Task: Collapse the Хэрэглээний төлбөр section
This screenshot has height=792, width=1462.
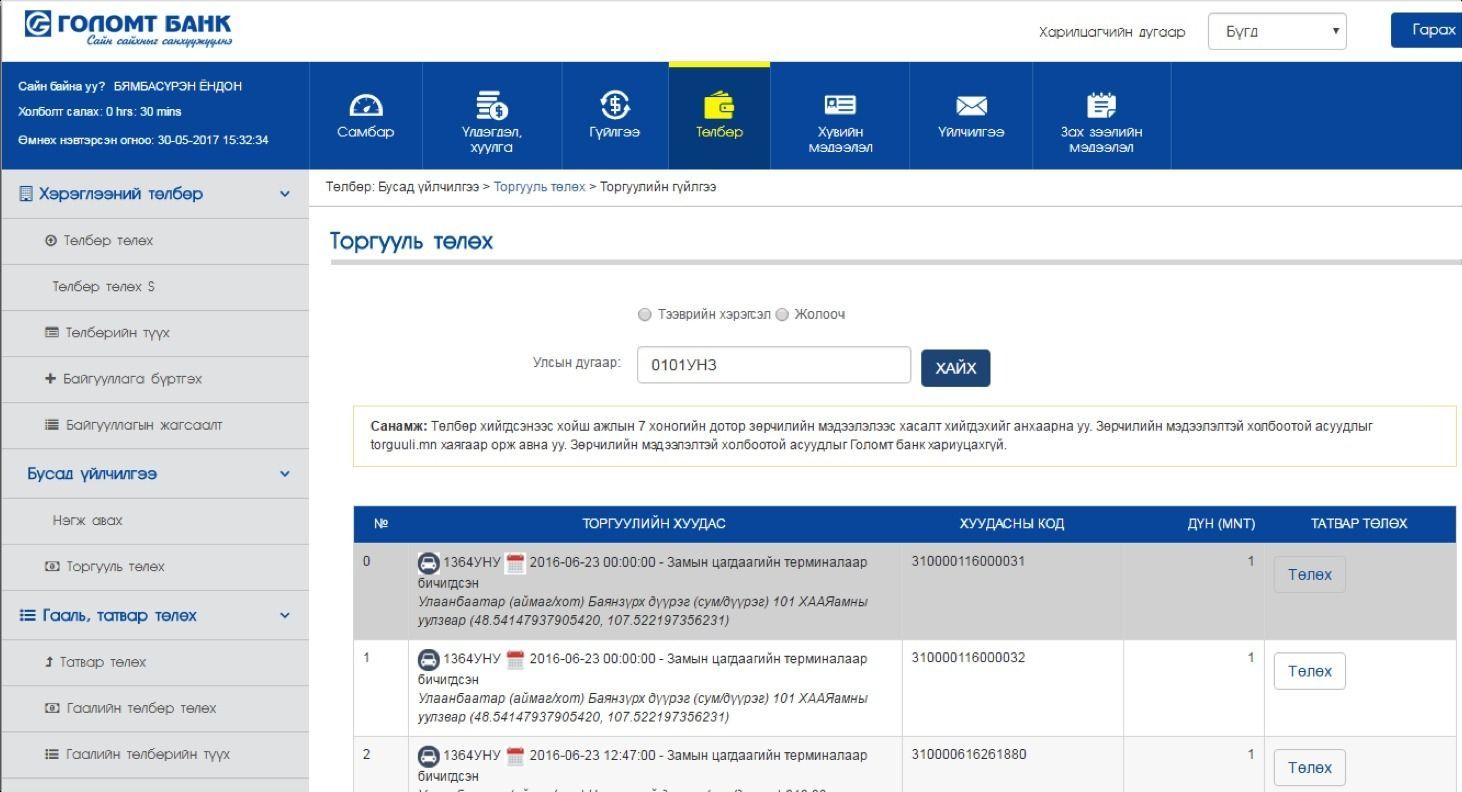Action: (285, 194)
